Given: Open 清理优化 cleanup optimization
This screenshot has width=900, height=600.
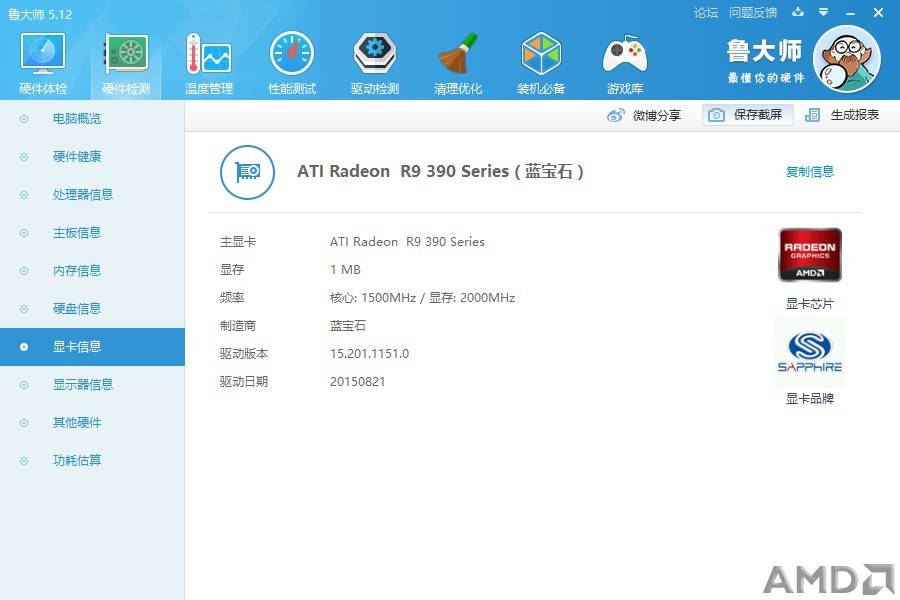Looking at the screenshot, I should (457, 63).
